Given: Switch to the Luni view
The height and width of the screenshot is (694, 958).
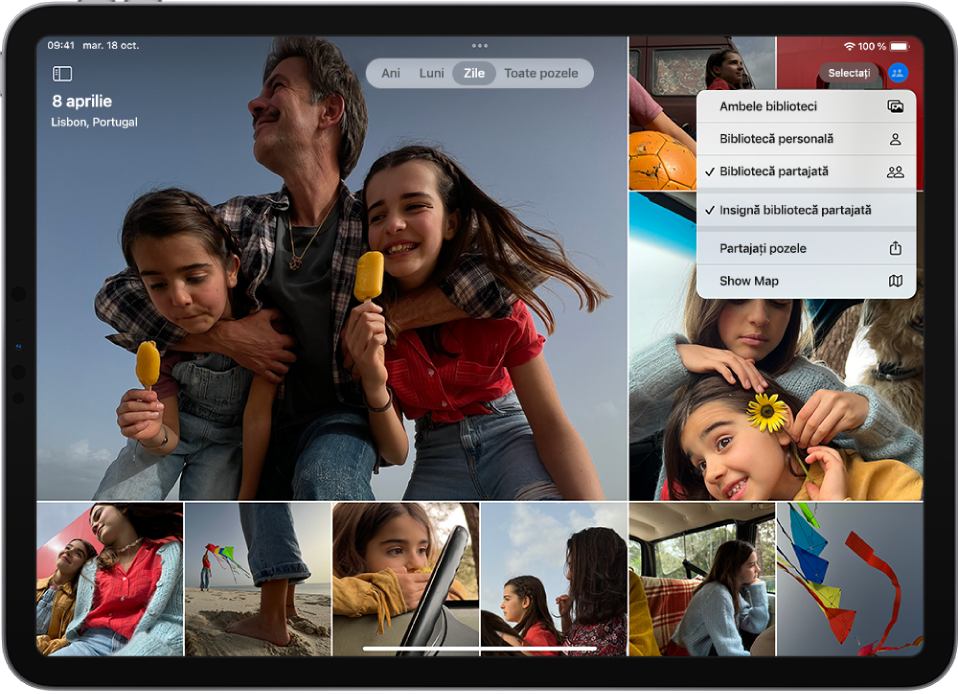Looking at the screenshot, I should pos(431,73).
